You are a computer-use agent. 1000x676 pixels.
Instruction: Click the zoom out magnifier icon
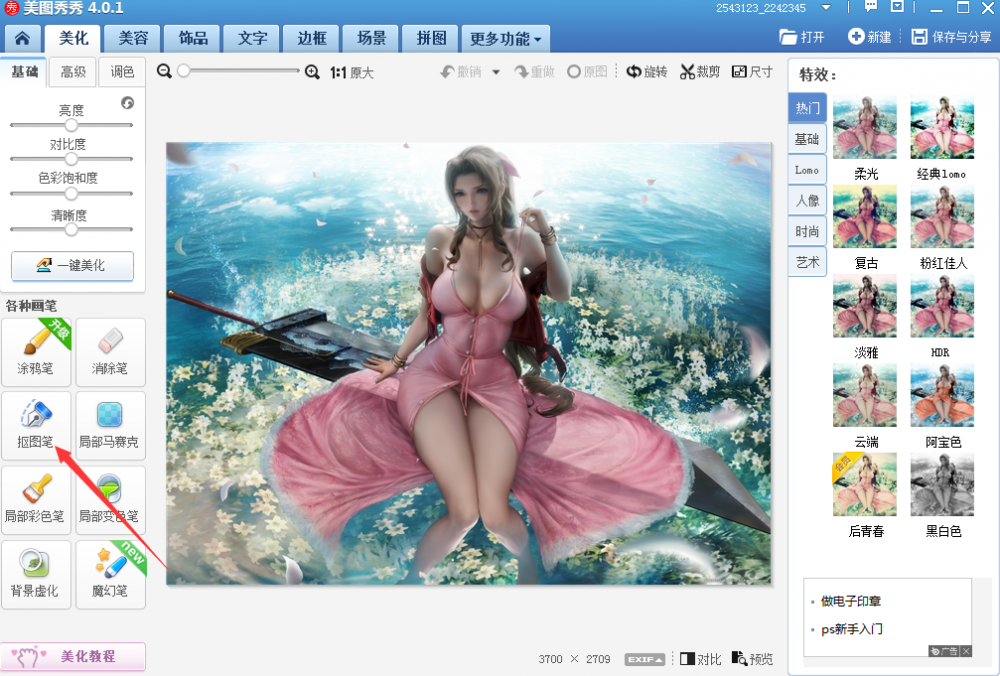tap(164, 71)
